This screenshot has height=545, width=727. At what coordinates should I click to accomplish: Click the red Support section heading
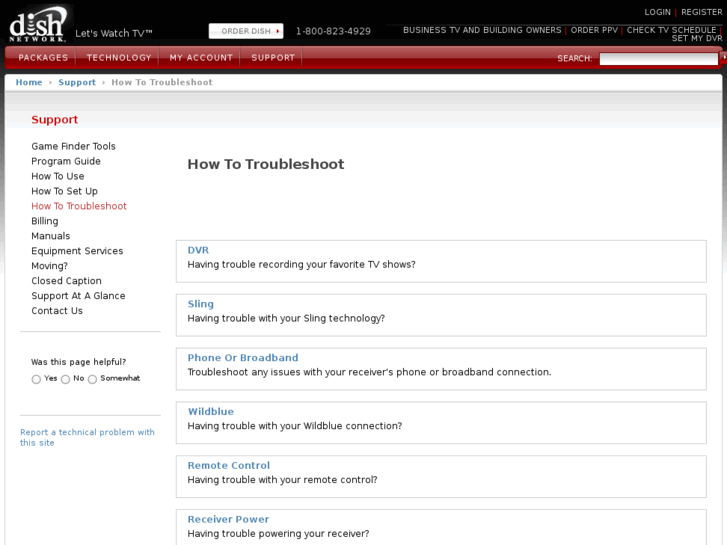[x=55, y=120]
